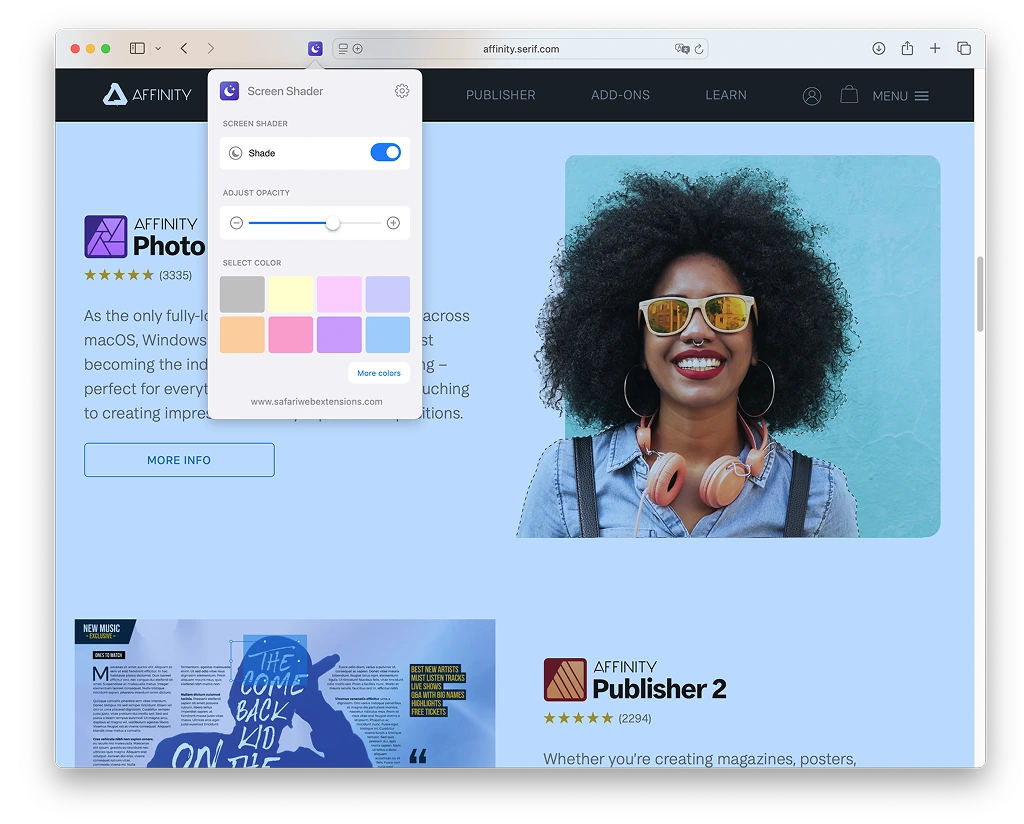Click the magazine spread preview image
Screen dimensions: 1024x824
click(285, 693)
